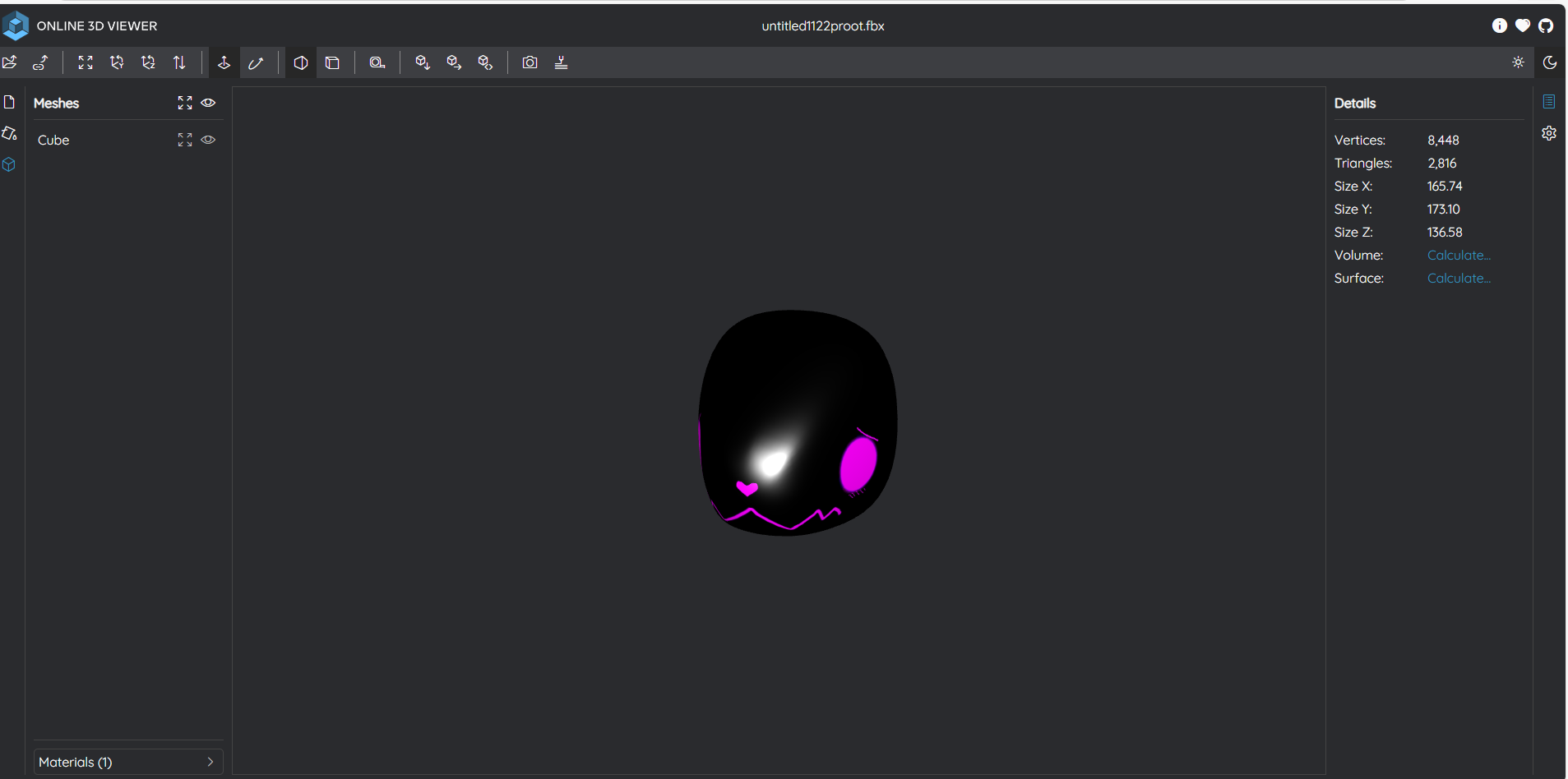Toggle visibility of the Cube mesh
Image resolution: width=1568 pixels, height=779 pixels.
209,140
